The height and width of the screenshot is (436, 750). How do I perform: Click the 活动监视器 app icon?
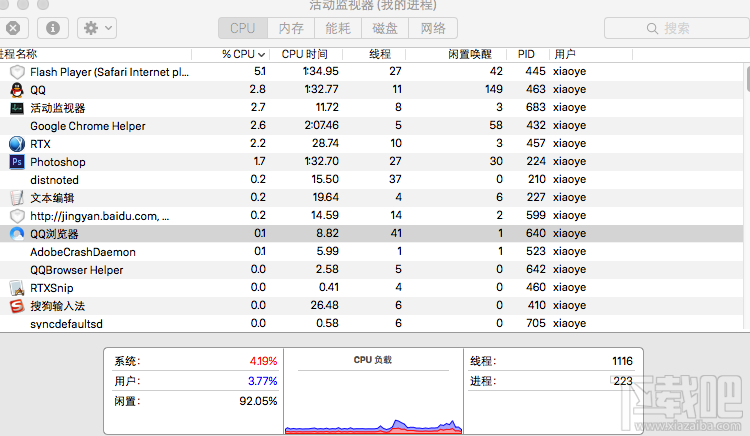point(17,108)
